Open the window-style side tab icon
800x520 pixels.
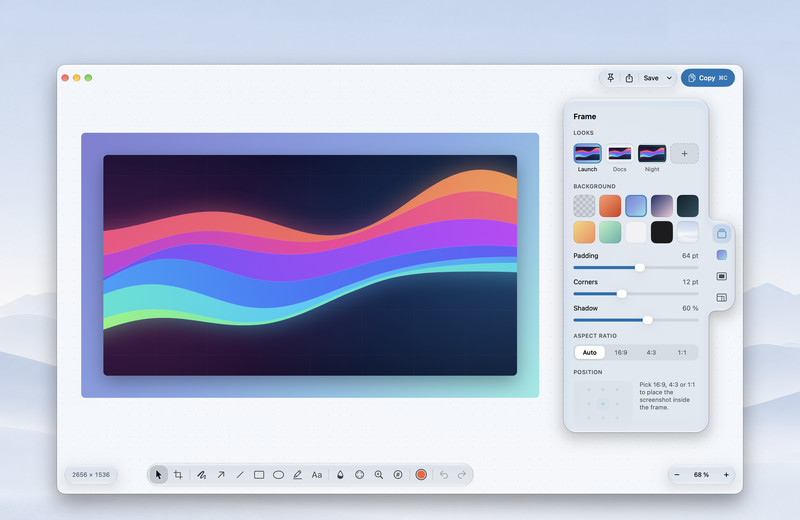721,276
